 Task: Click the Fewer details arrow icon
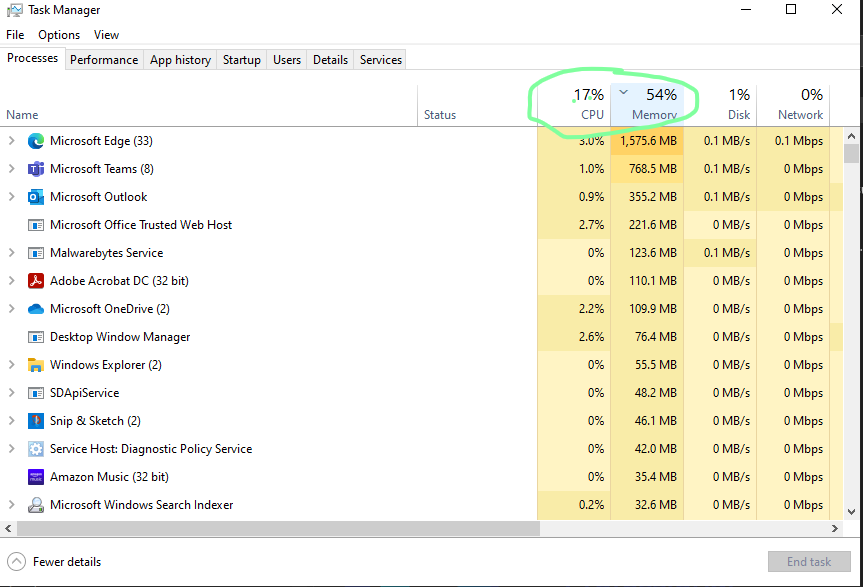[x=17, y=562]
